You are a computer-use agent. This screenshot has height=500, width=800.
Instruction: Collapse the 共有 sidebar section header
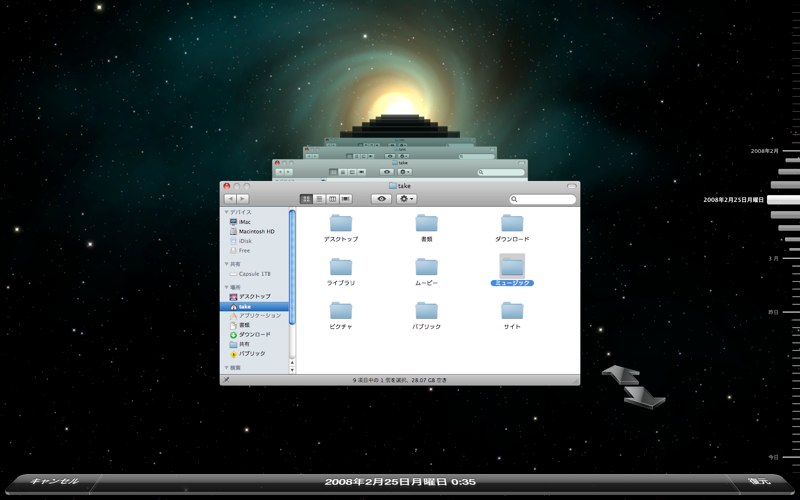pos(227,264)
